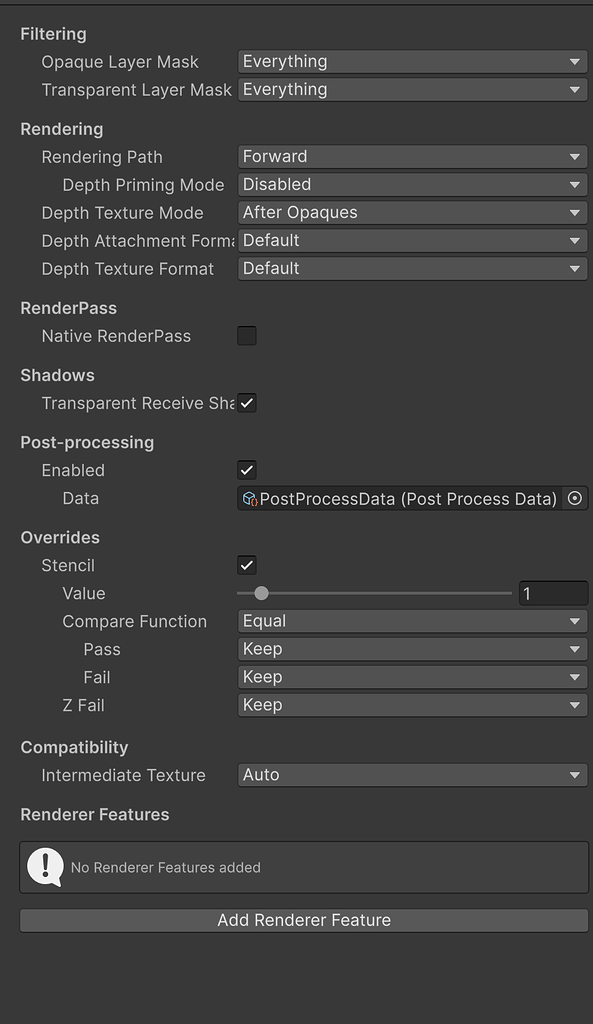This screenshot has width=593, height=1024.
Task: Open the Intermediate Texture dropdown
Action: (412, 774)
